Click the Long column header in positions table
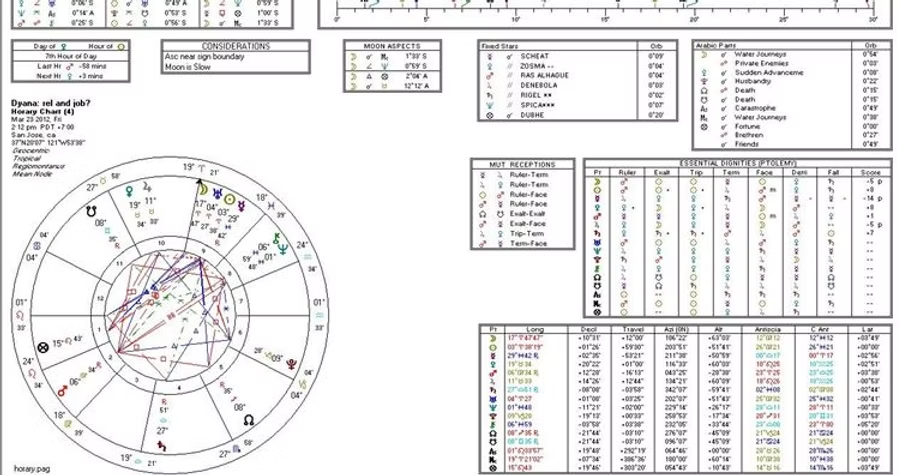The width and height of the screenshot is (899, 475). point(534,330)
